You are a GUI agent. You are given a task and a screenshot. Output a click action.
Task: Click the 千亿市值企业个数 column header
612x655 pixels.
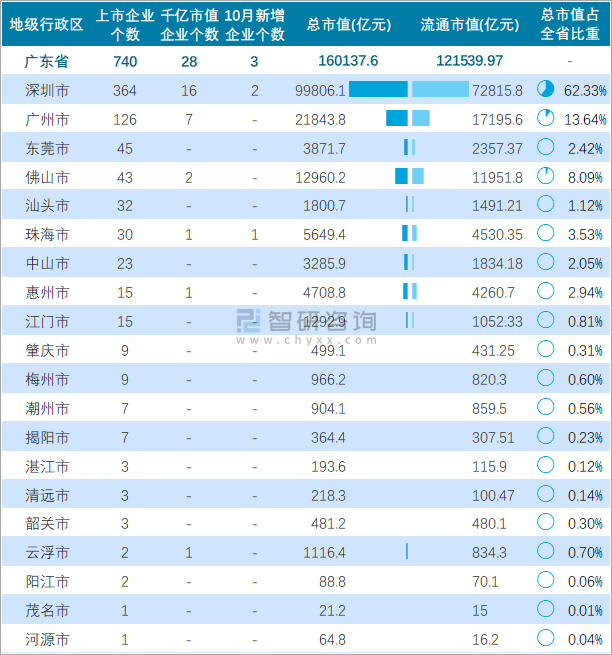pyautogui.click(x=190, y=24)
